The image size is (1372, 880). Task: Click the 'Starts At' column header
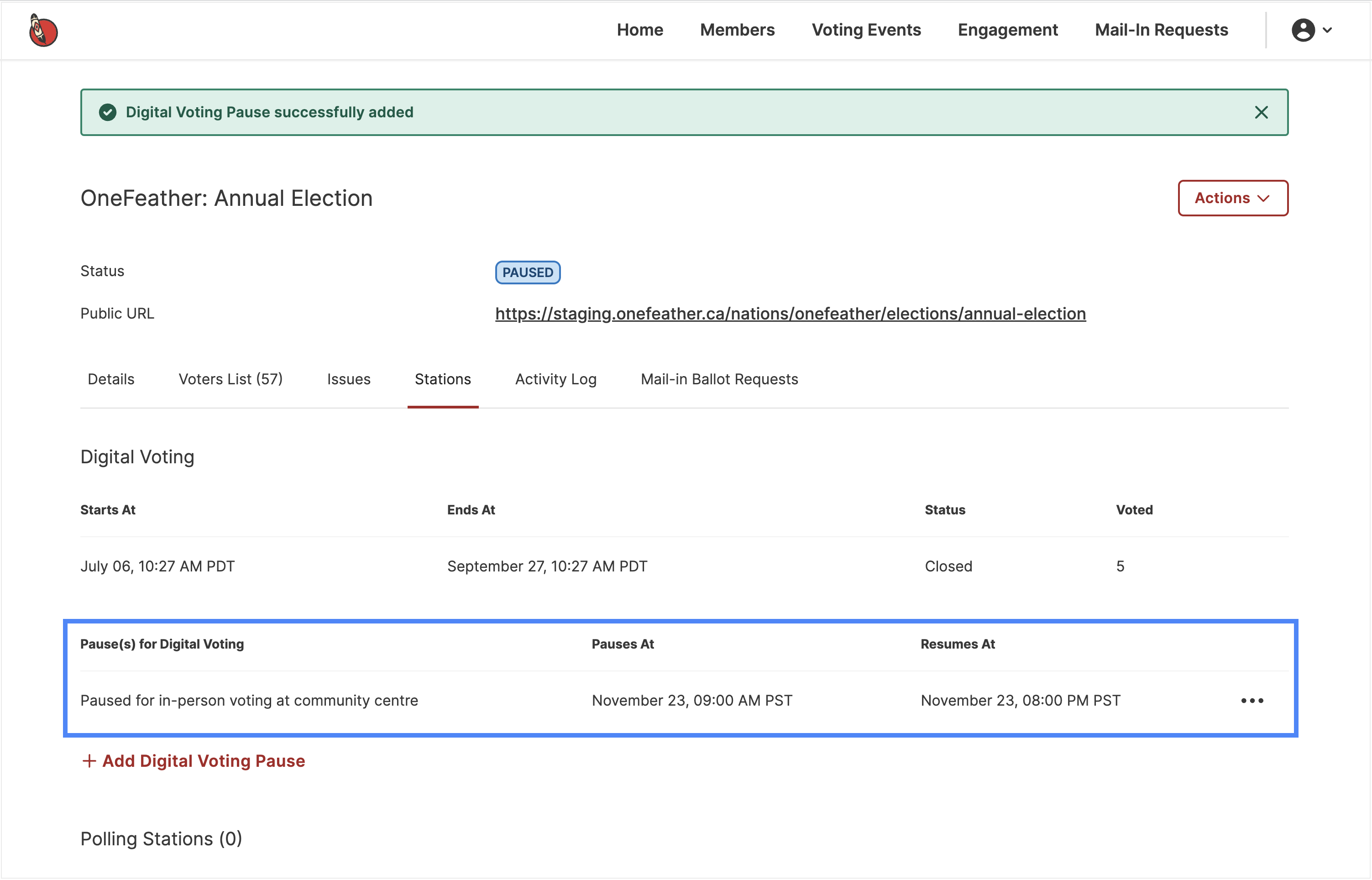(107, 510)
